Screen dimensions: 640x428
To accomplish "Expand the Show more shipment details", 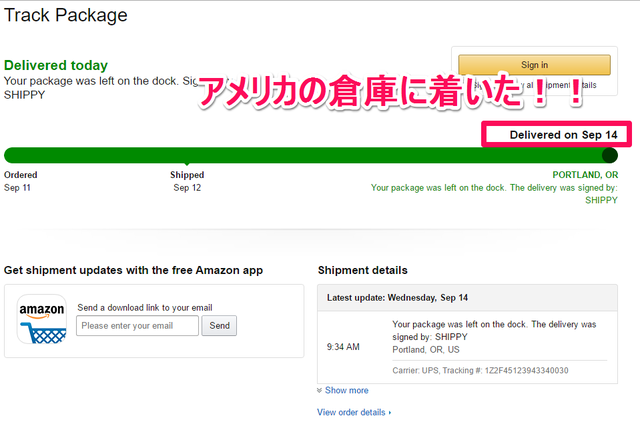I will click(x=347, y=390).
